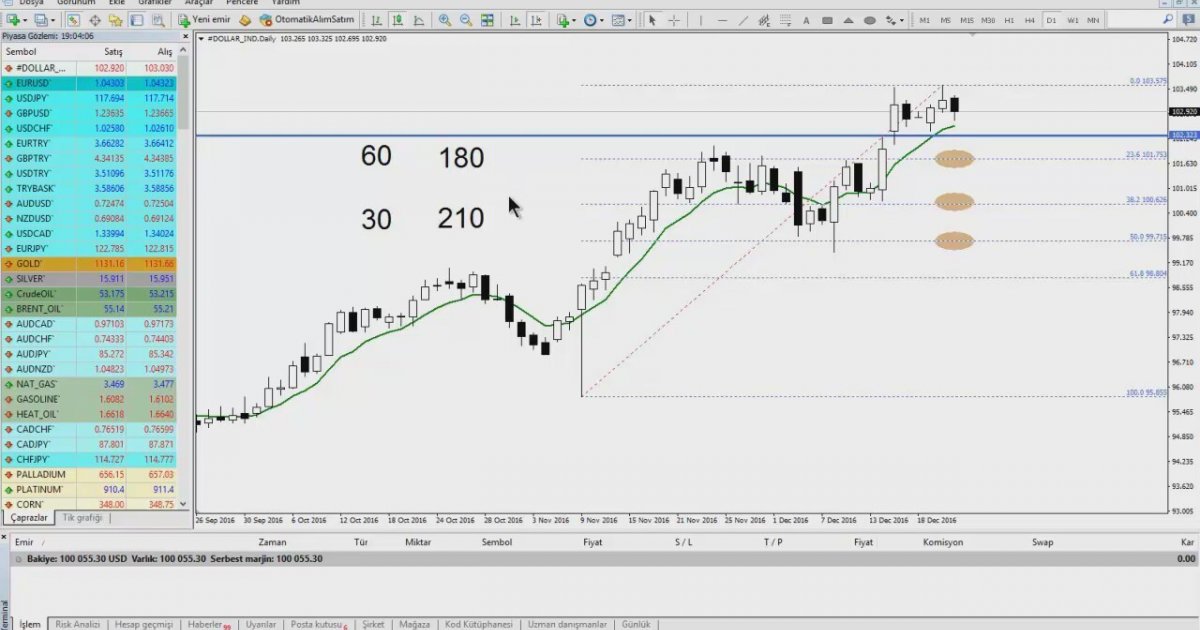
Task: Select the CrudeOIL symbol row
Action: click(90, 294)
